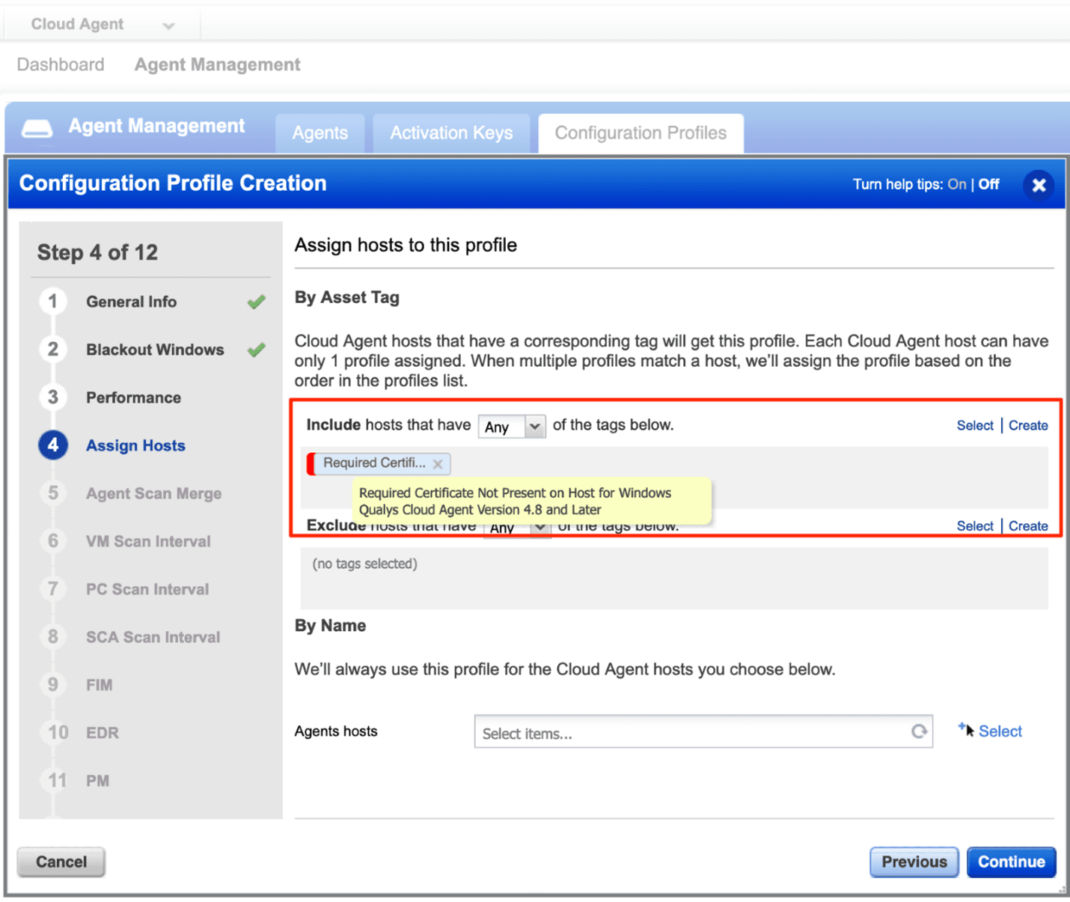Click Select link for Exclude tags

(974, 525)
